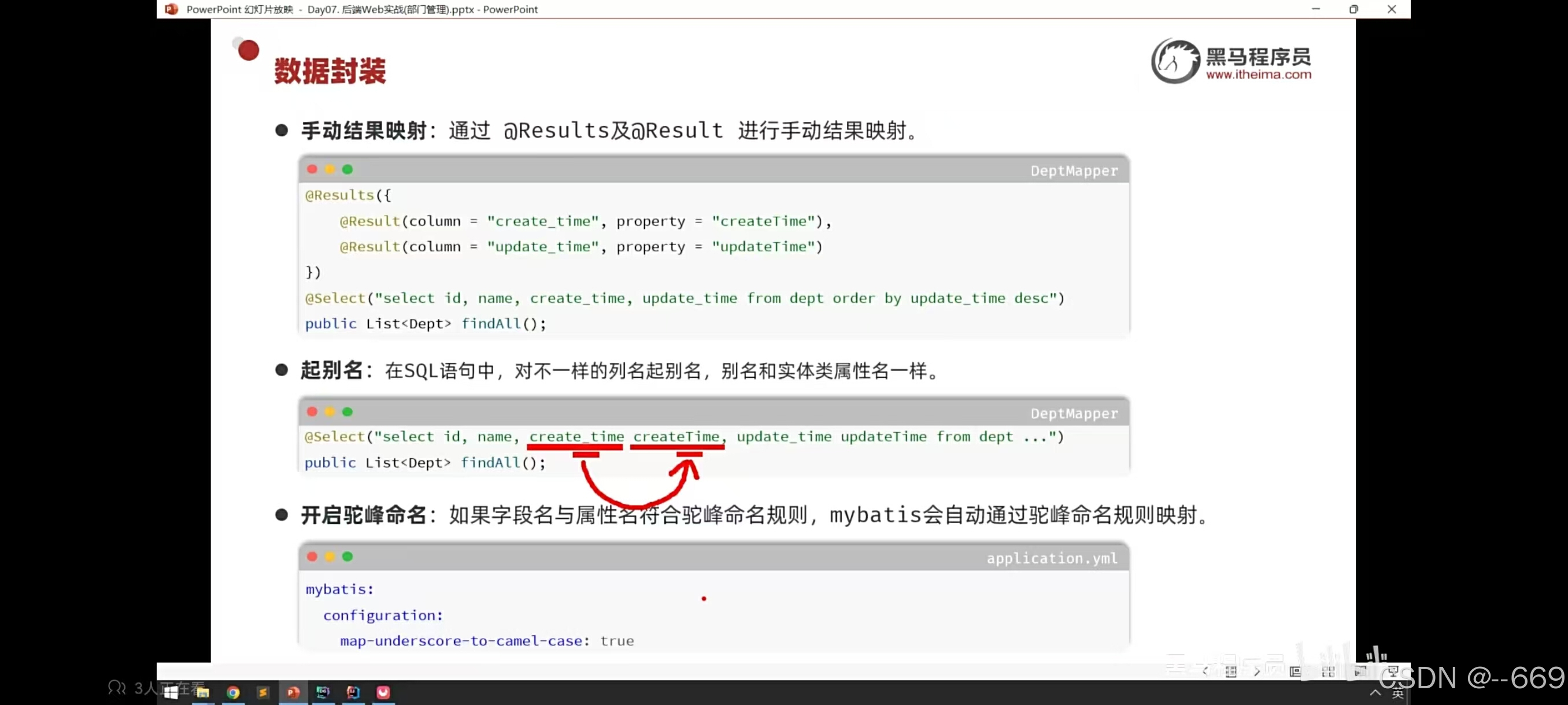Image resolution: width=1568 pixels, height=705 pixels.
Task: Open the see-all-slides grid button
Action: 1231,671
